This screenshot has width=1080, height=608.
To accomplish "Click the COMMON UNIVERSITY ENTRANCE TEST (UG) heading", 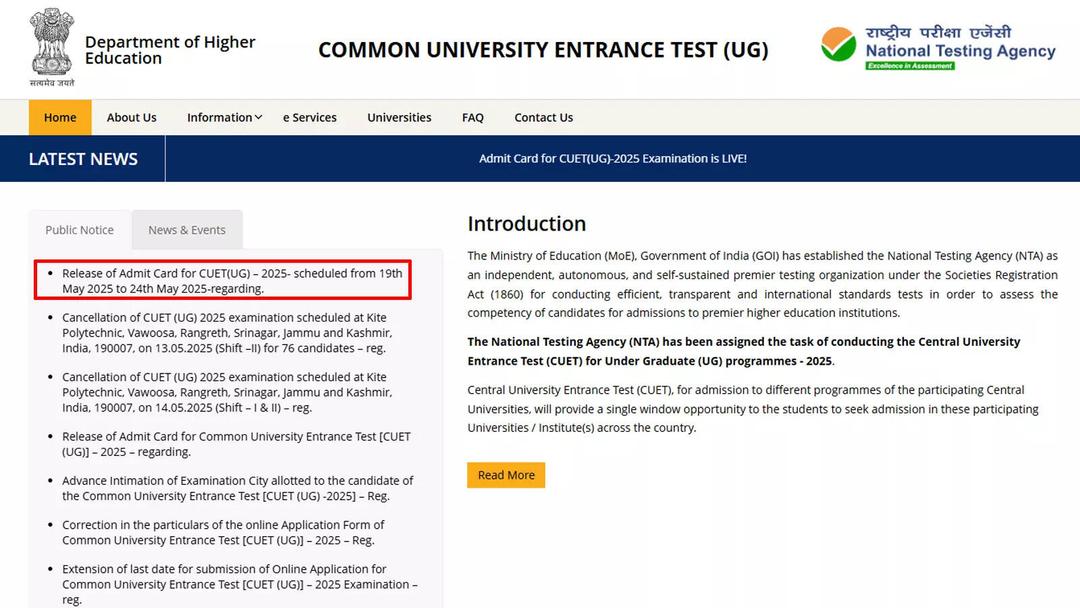I will (x=543, y=50).
